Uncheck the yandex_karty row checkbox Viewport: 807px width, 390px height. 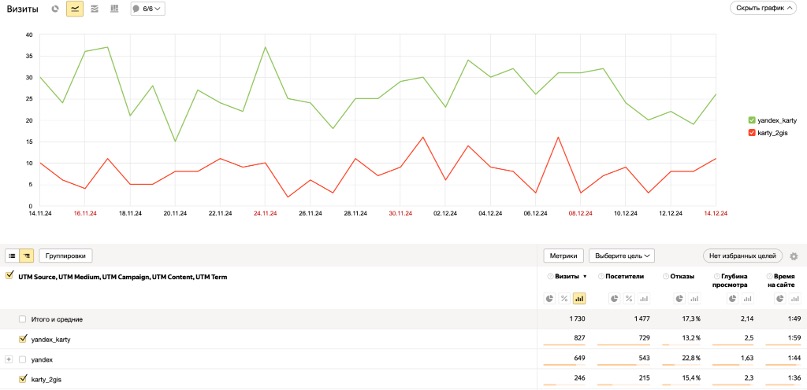(x=22, y=339)
